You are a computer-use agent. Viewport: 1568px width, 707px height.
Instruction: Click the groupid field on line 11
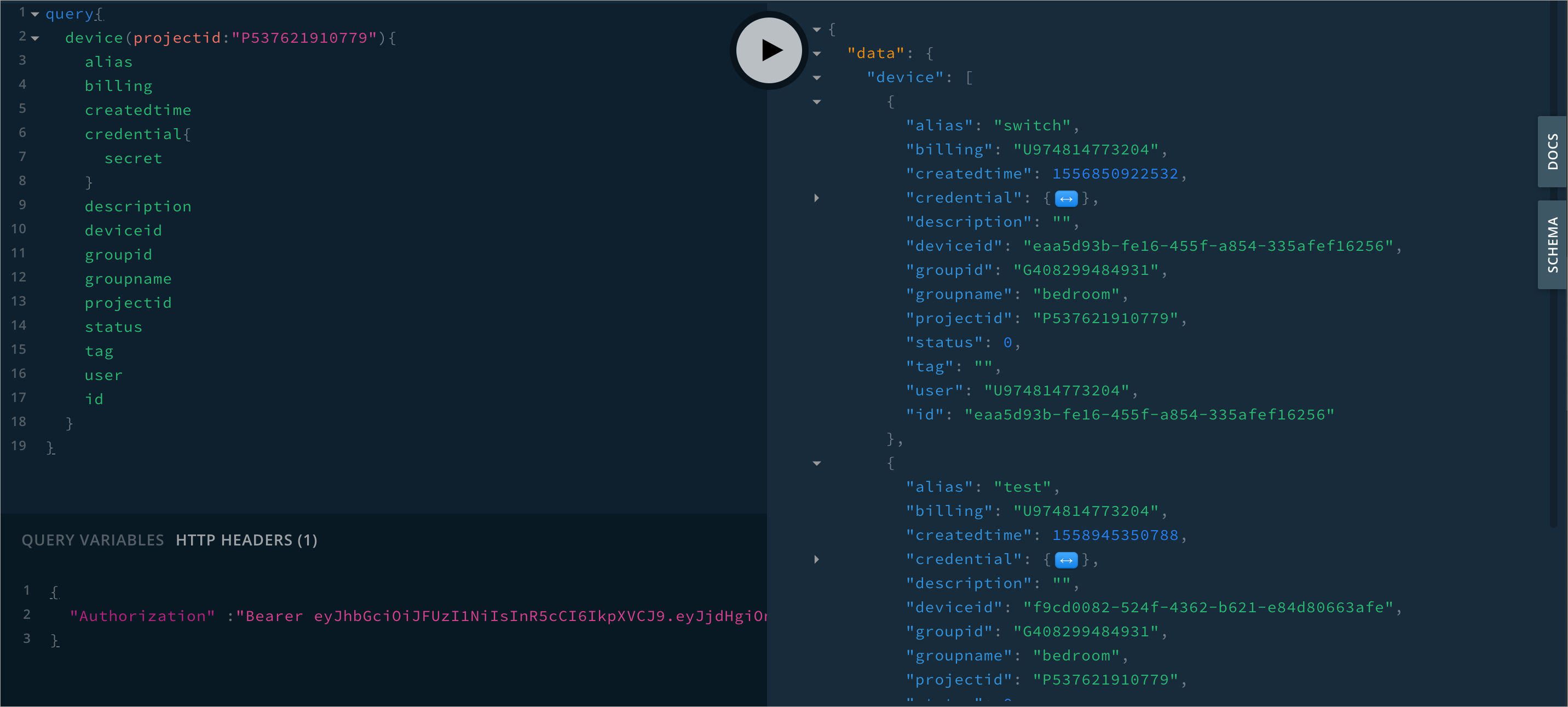coord(119,255)
